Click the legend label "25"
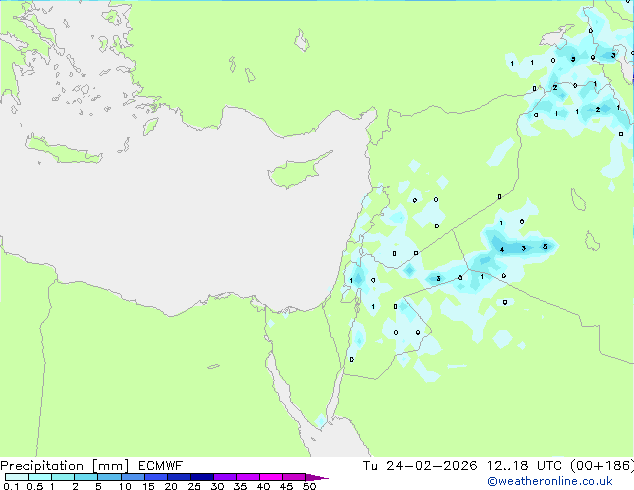634x490 pixels. tap(194, 486)
